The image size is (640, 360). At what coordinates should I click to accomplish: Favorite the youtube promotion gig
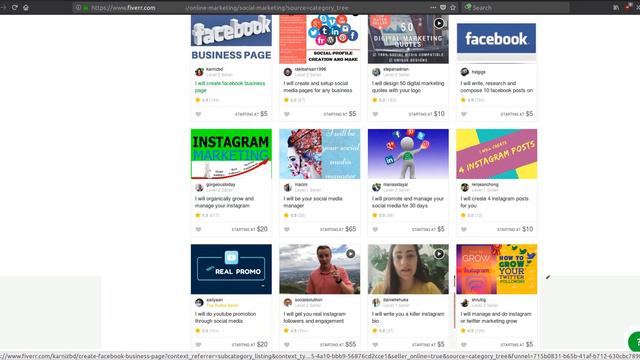pyautogui.click(x=198, y=345)
